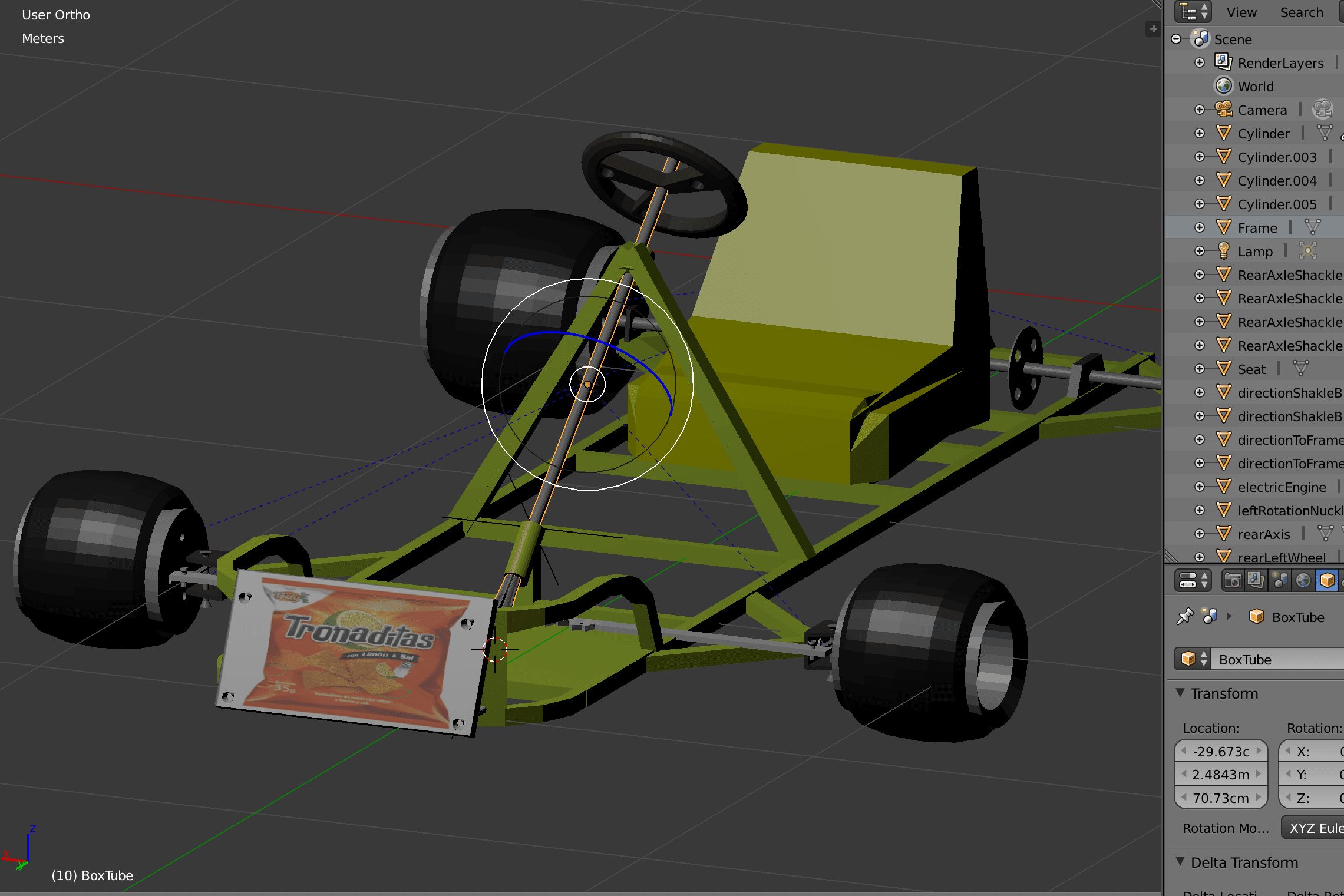Select the Object properties cube tab
Screen dimensions: 1344x896
tap(1327, 581)
